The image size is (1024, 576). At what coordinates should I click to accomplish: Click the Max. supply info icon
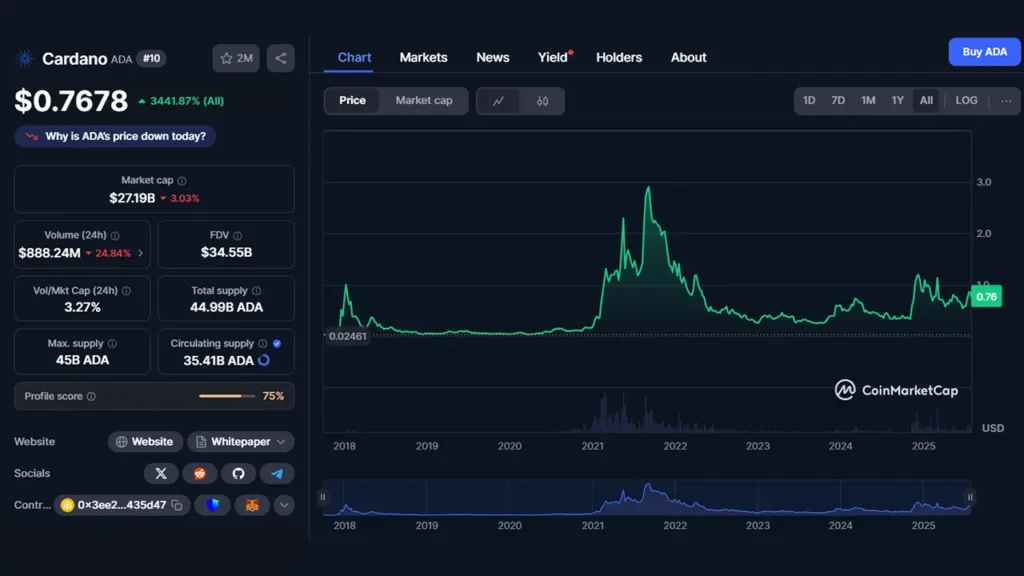coord(112,344)
